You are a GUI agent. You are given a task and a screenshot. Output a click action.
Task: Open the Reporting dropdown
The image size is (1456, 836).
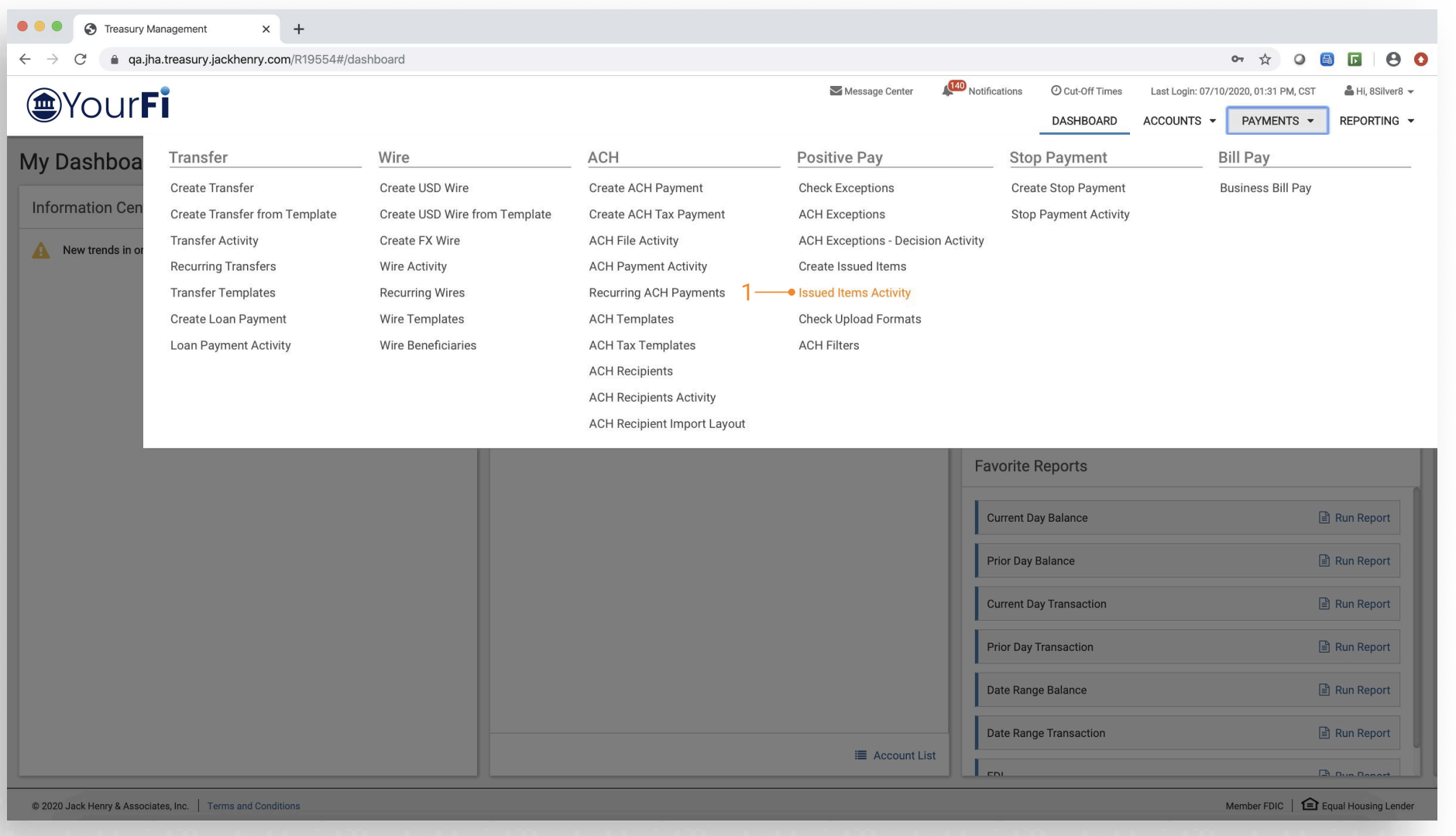[1376, 121]
